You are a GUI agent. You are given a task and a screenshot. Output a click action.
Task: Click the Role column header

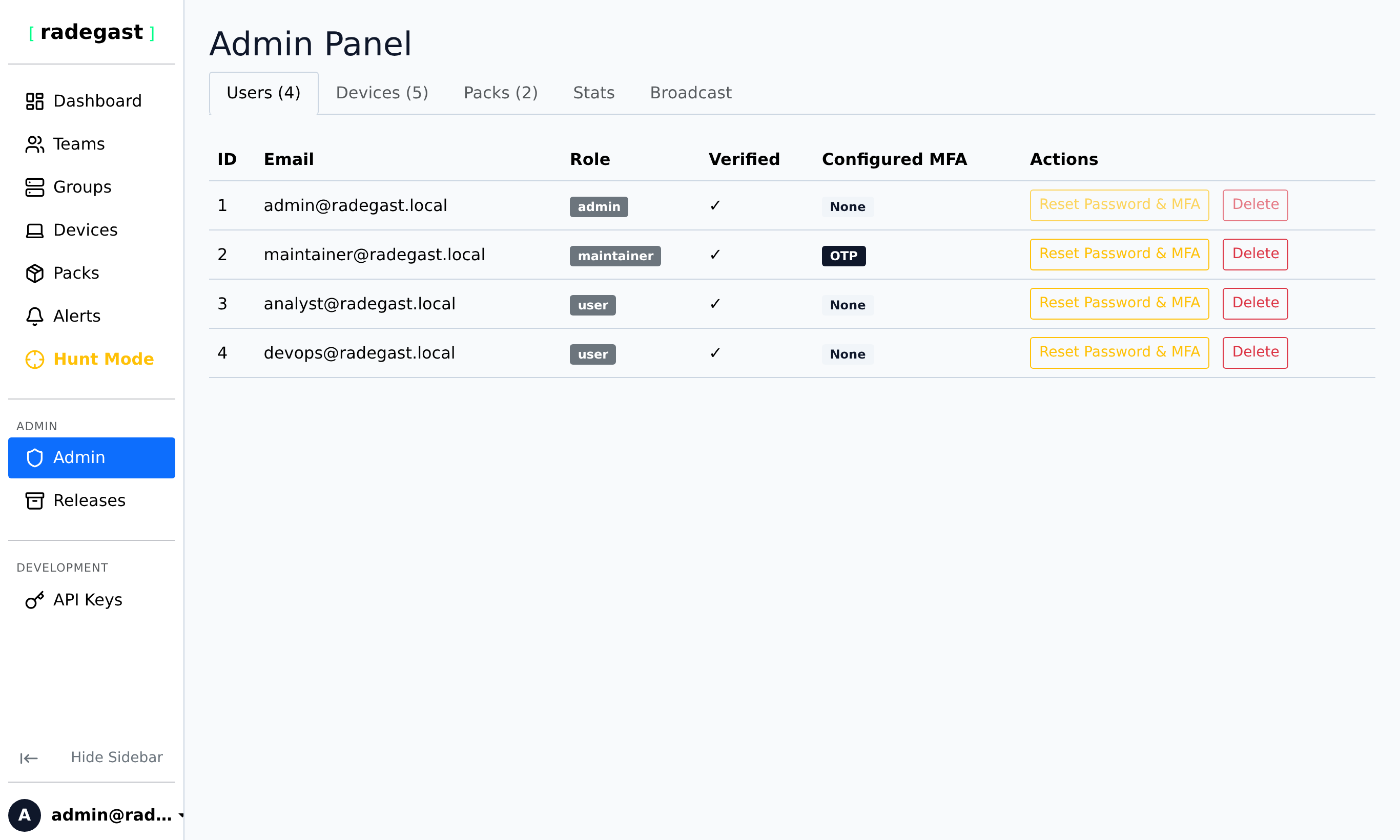[x=590, y=160]
